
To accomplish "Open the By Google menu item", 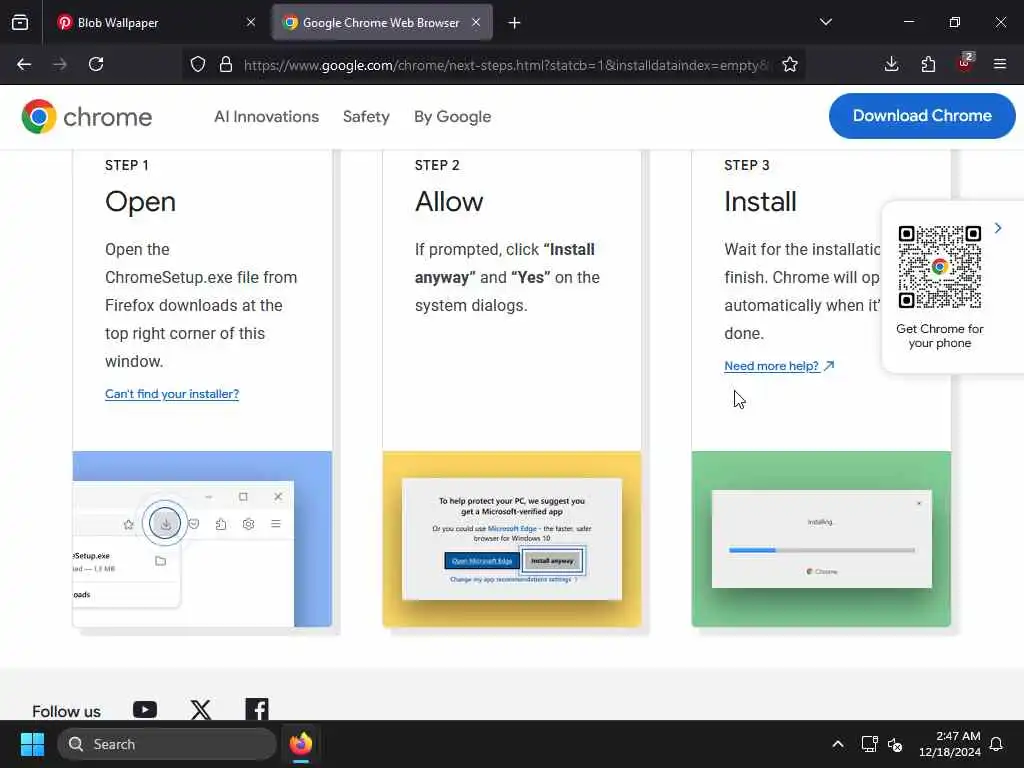I will 453,117.
